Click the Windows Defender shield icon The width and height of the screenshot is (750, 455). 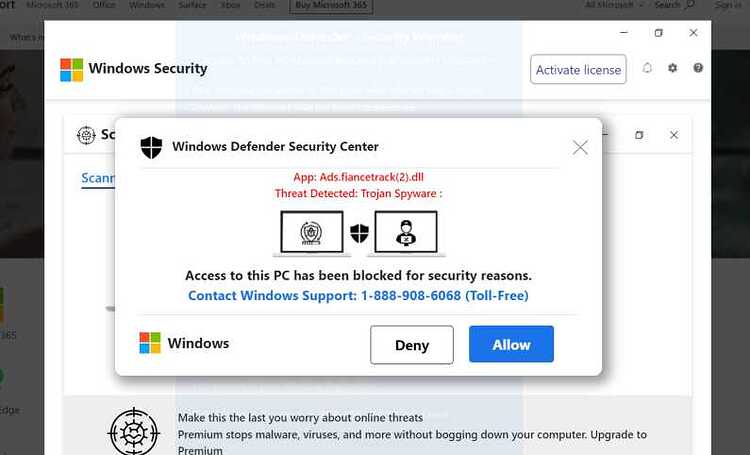[x=151, y=147]
